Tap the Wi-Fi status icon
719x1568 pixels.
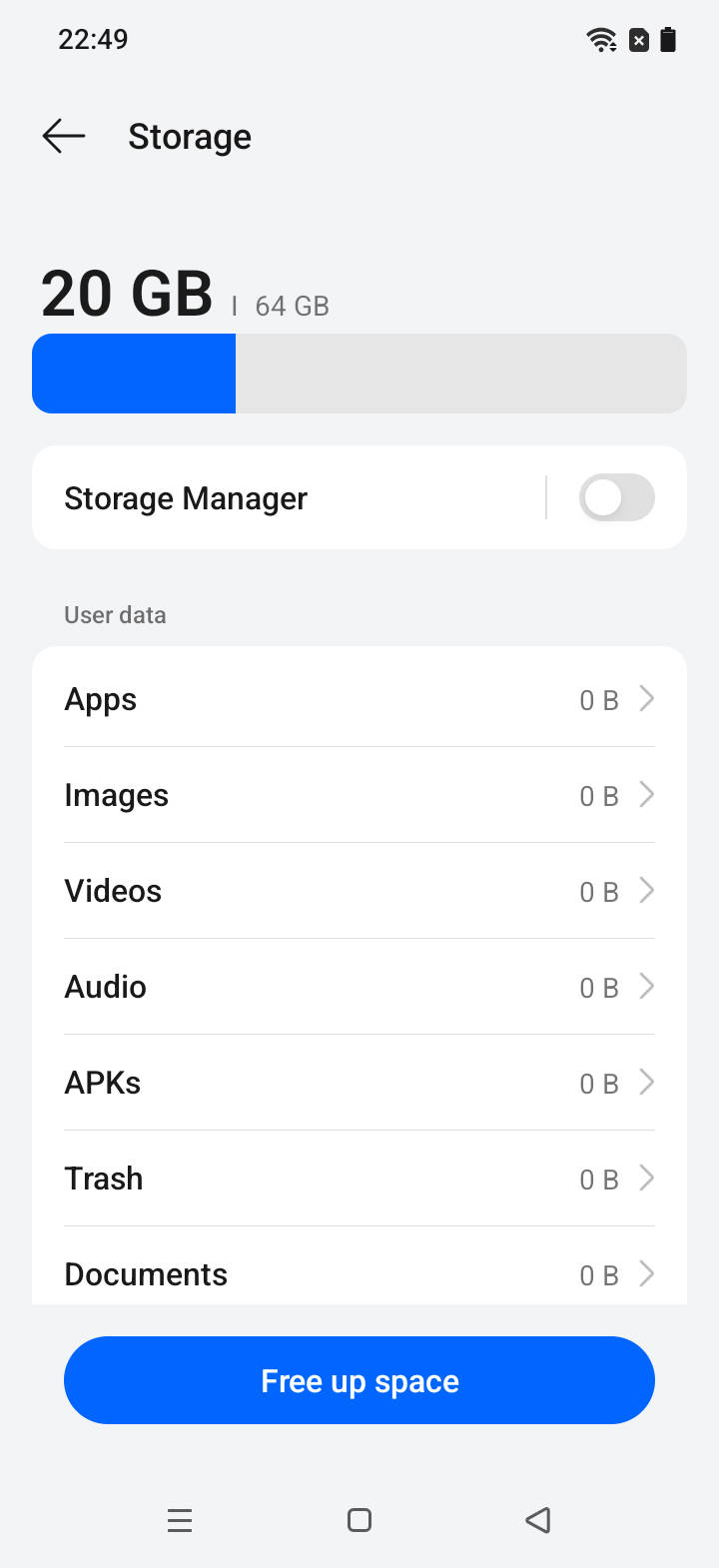(x=601, y=40)
